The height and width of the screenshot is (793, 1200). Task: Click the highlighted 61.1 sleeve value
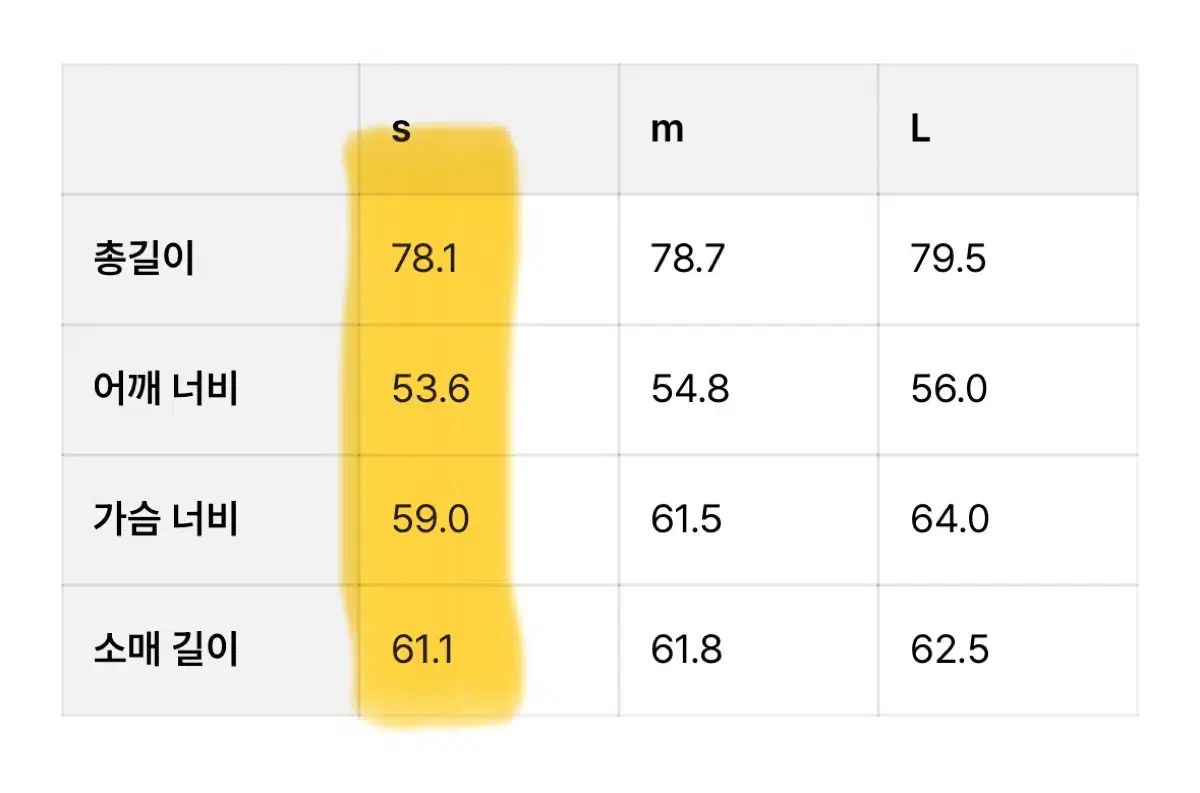tap(422, 651)
